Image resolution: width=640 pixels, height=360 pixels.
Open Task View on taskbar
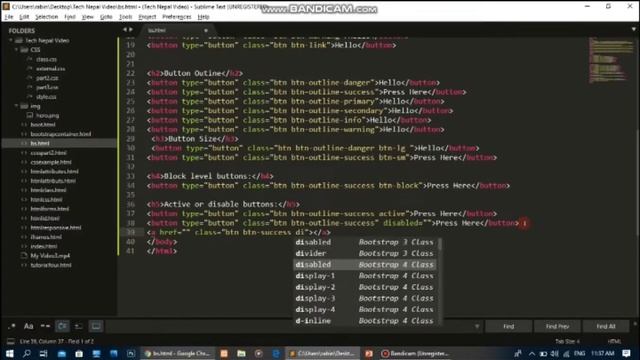pyautogui.click(x=43, y=353)
